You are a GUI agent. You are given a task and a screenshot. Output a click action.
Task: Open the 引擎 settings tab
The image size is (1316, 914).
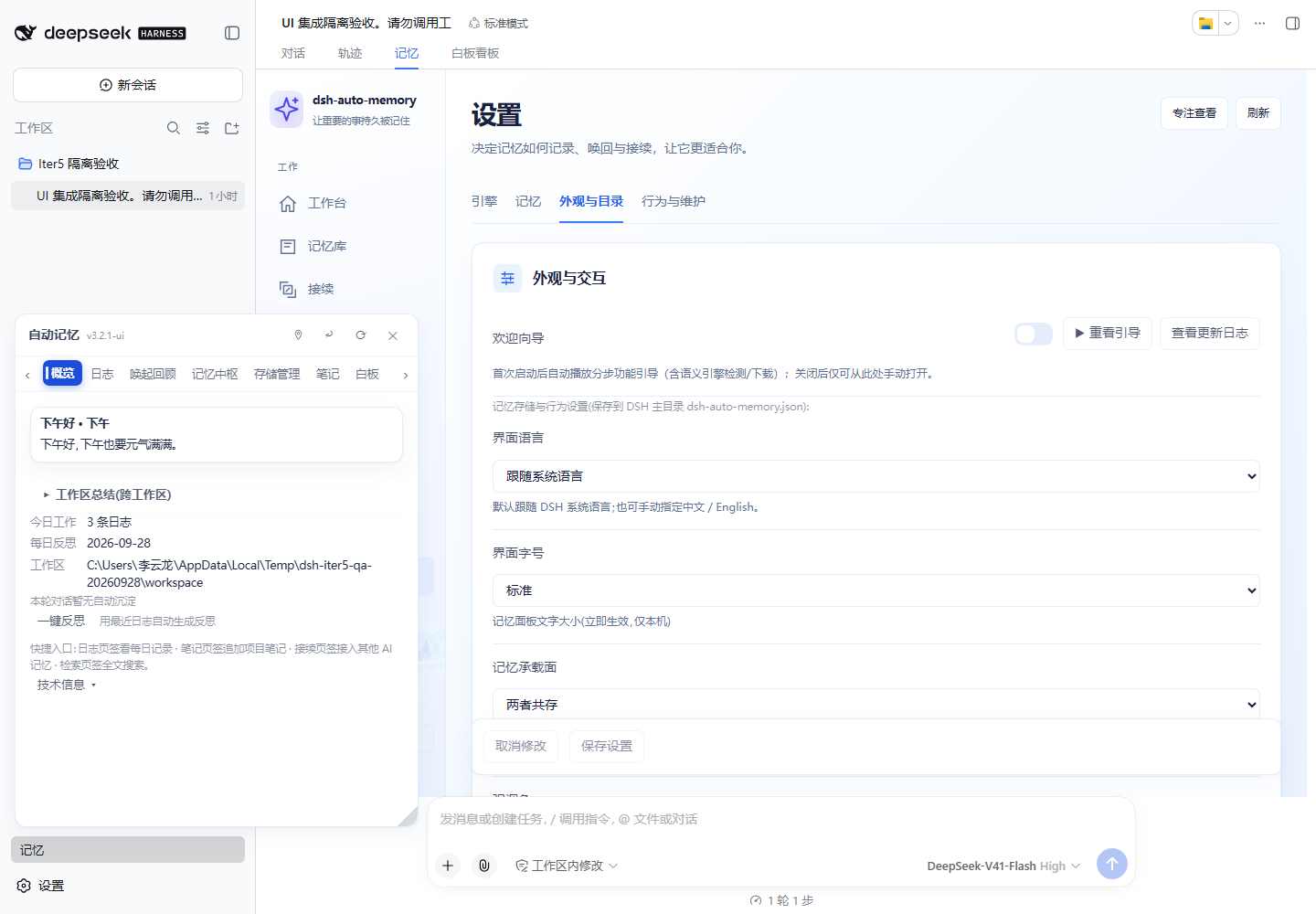coord(484,201)
